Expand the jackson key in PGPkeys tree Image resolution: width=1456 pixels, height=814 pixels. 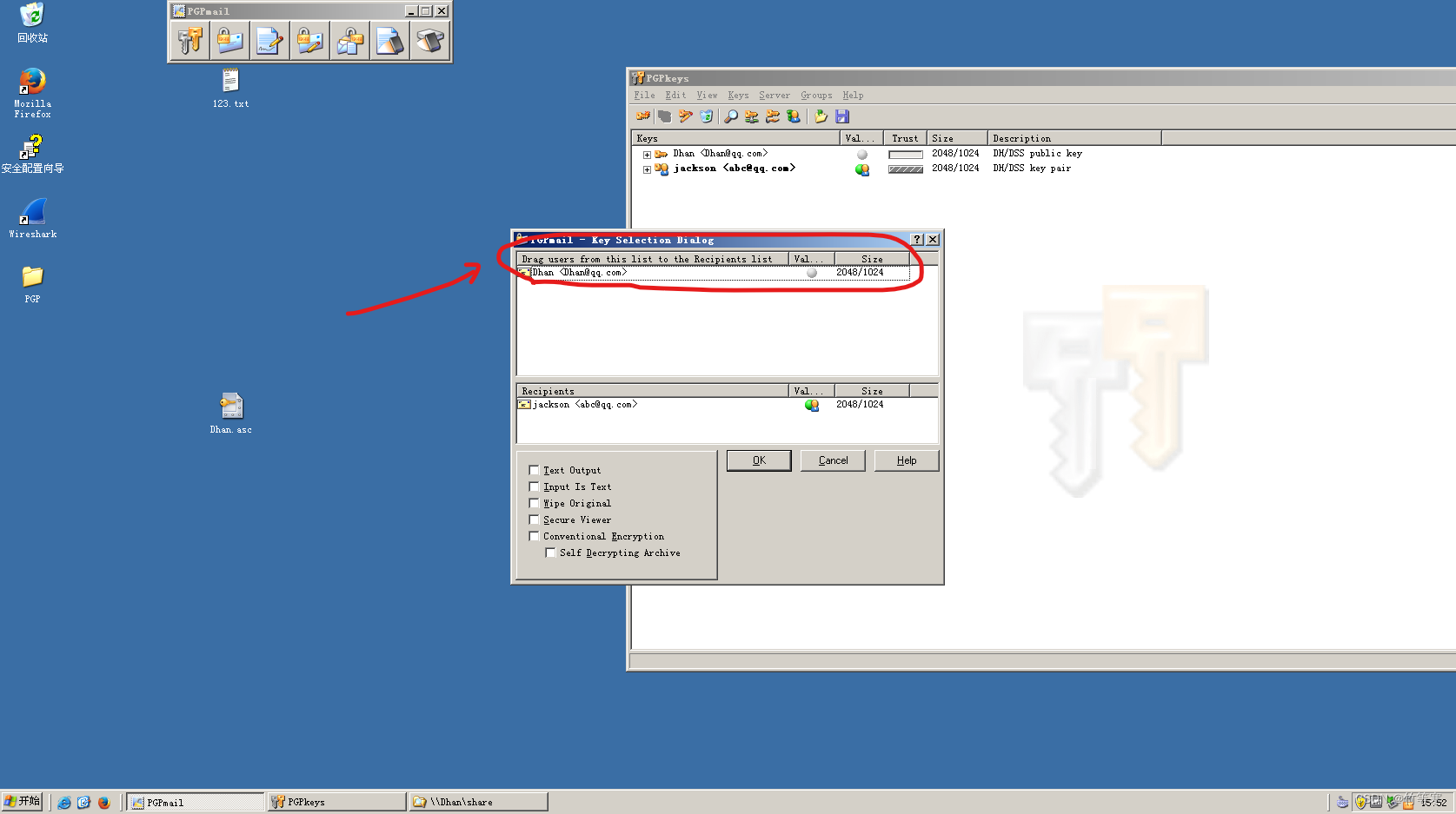(x=647, y=169)
